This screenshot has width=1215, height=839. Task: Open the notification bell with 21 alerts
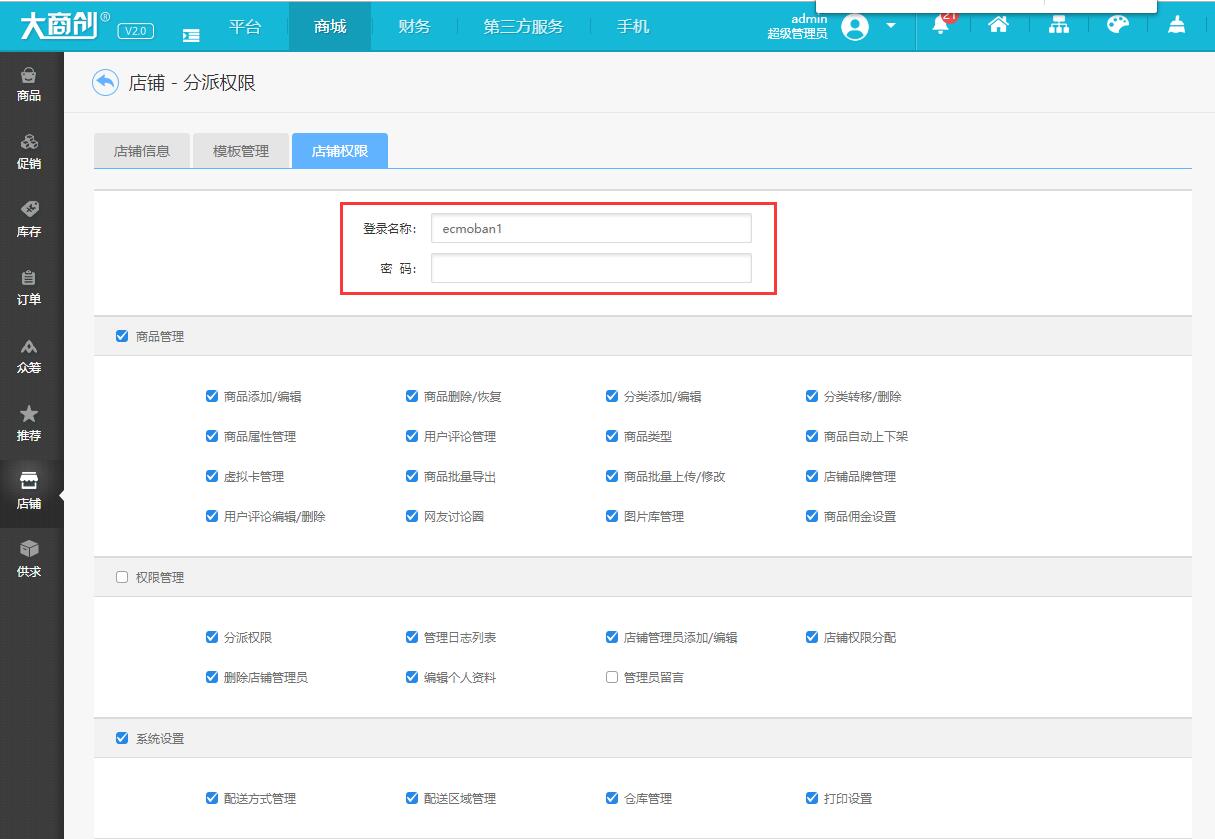coord(941,26)
